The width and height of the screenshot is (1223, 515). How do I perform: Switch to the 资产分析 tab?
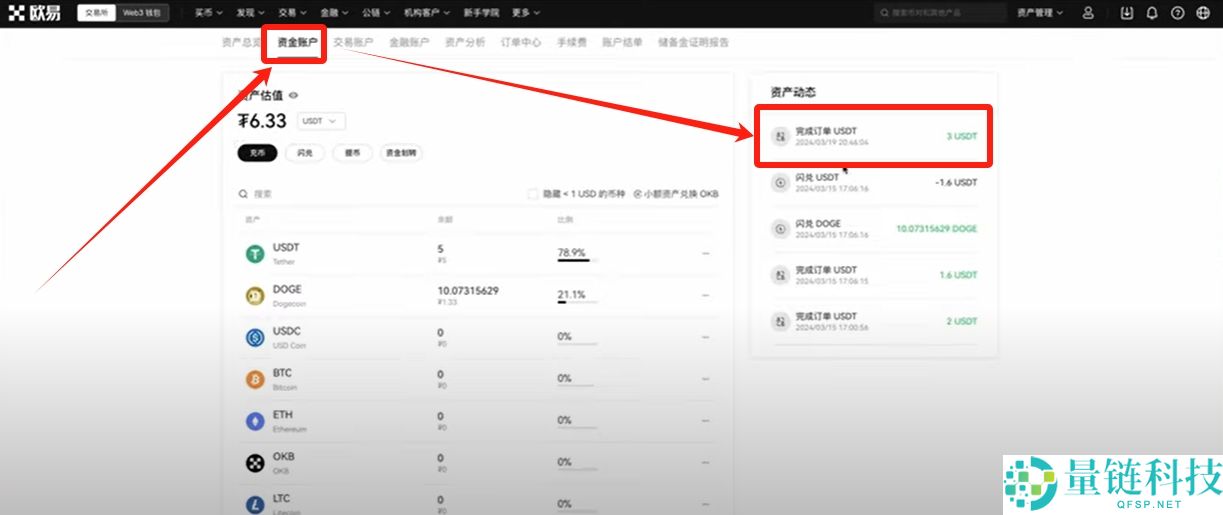(x=465, y=43)
